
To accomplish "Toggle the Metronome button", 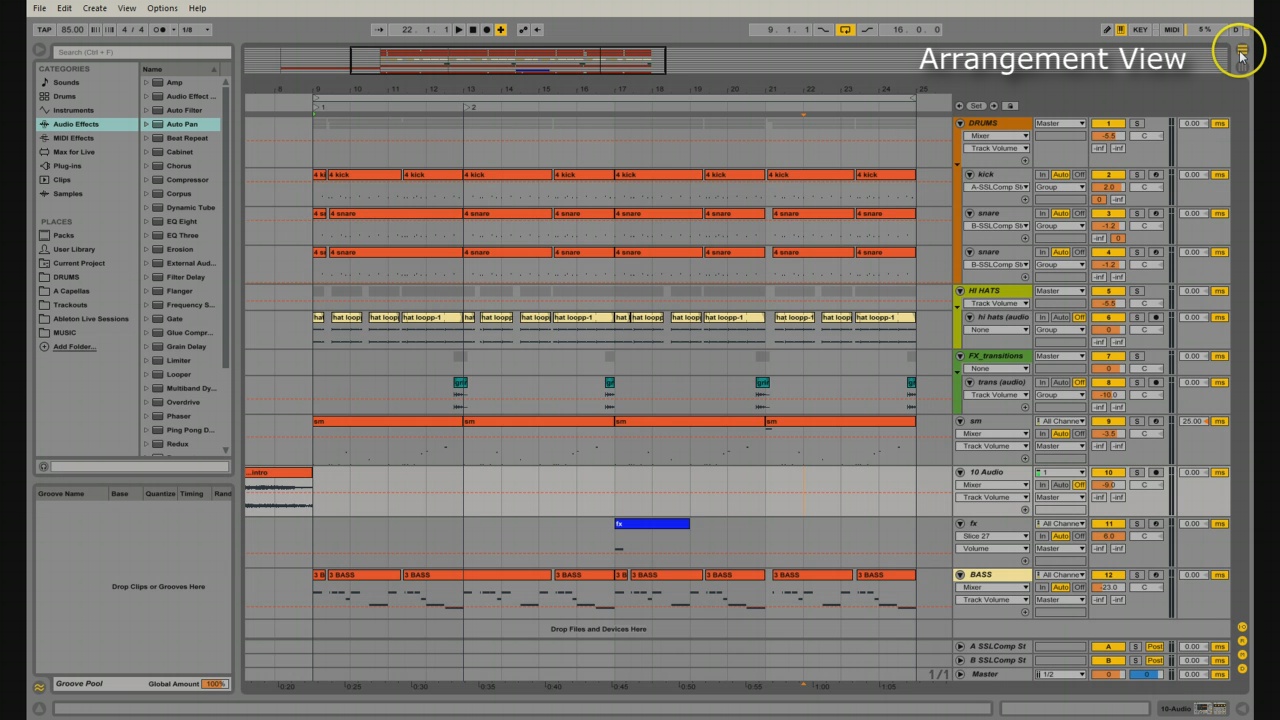I will click(160, 30).
